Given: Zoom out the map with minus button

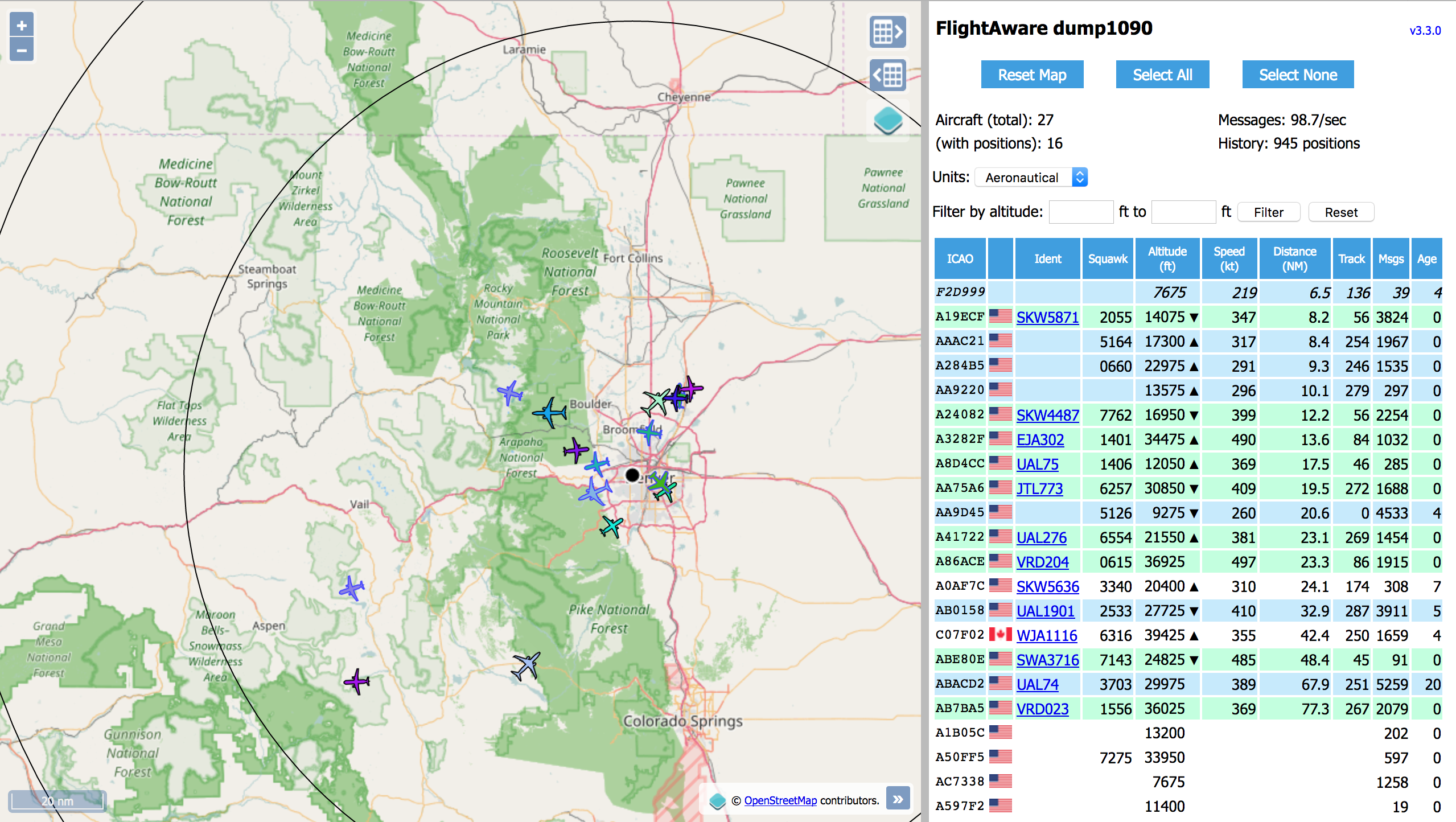Looking at the screenshot, I should pos(22,50).
